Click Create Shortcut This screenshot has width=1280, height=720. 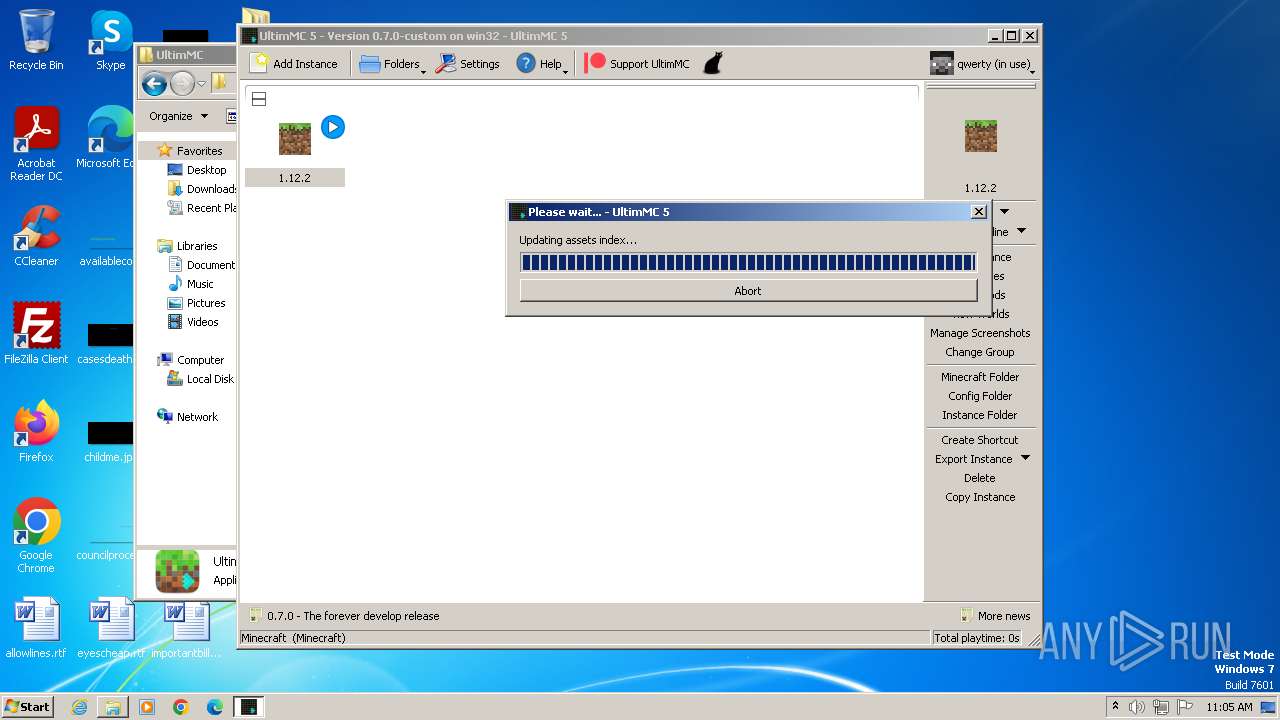pos(980,440)
